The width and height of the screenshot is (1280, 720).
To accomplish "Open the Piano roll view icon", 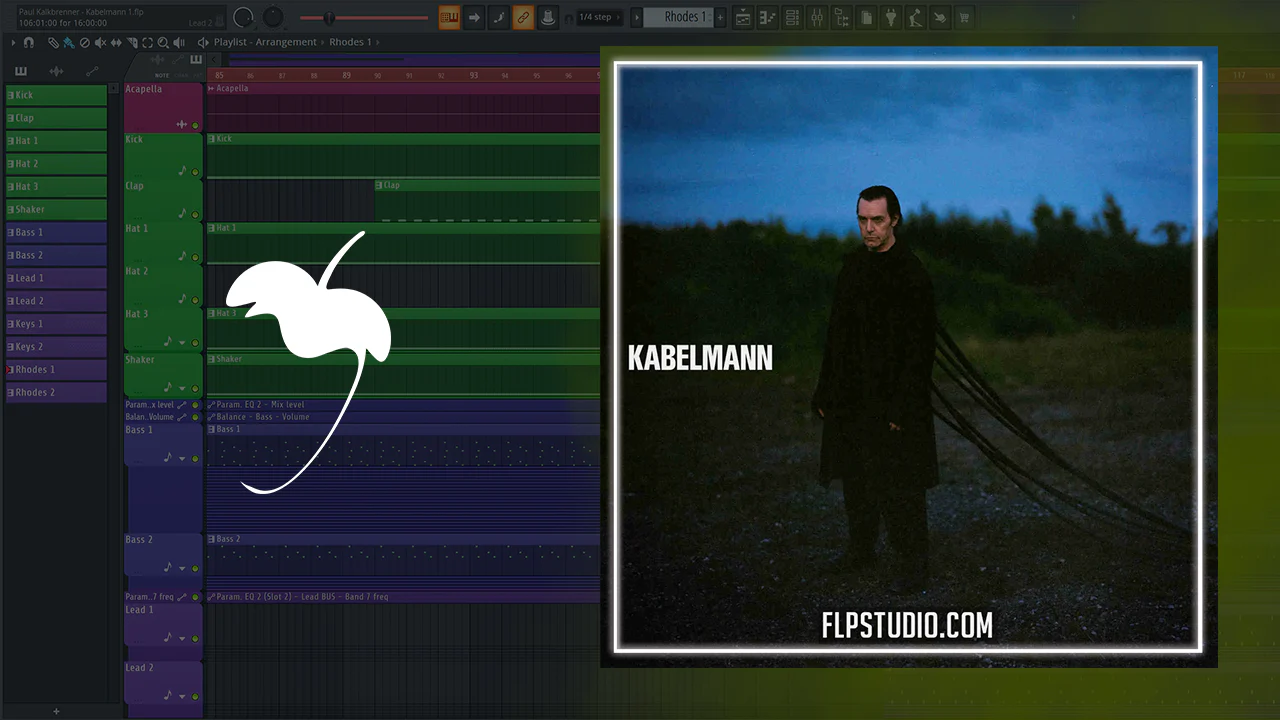I will [768, 17].
